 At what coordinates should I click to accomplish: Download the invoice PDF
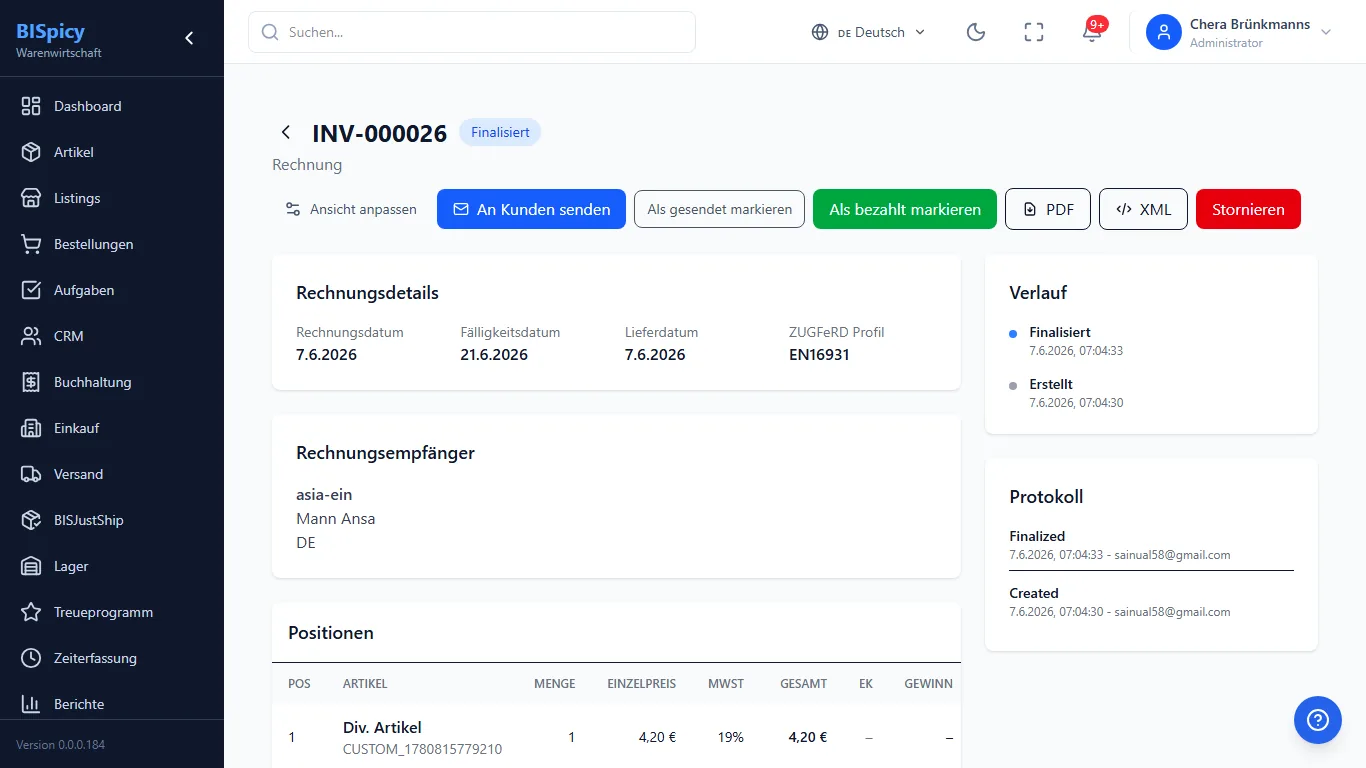pyautogui.click(x=1048, y=209)
